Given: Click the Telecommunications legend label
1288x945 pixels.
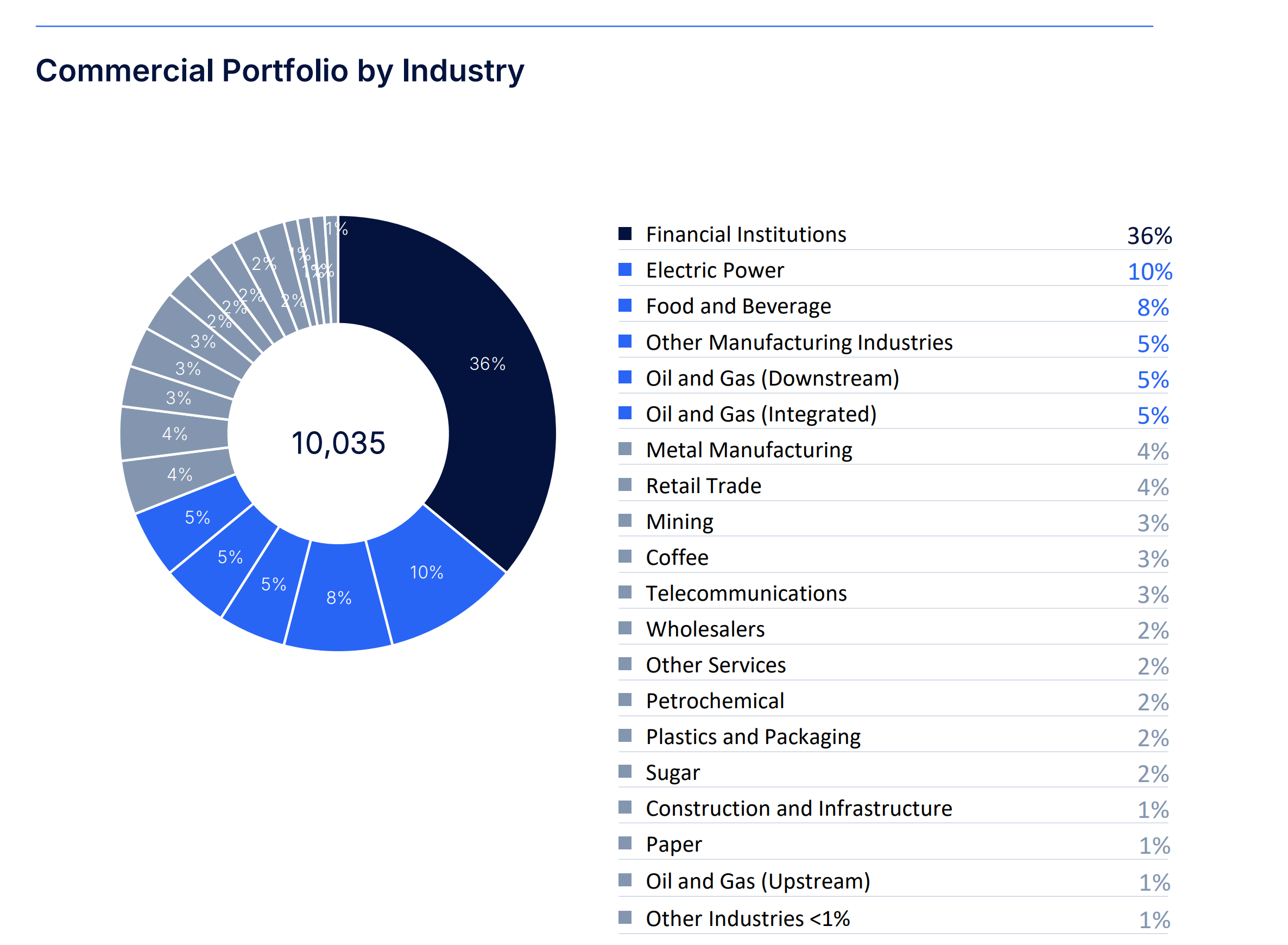Looking at the screenshot, I should coord(746,593).
